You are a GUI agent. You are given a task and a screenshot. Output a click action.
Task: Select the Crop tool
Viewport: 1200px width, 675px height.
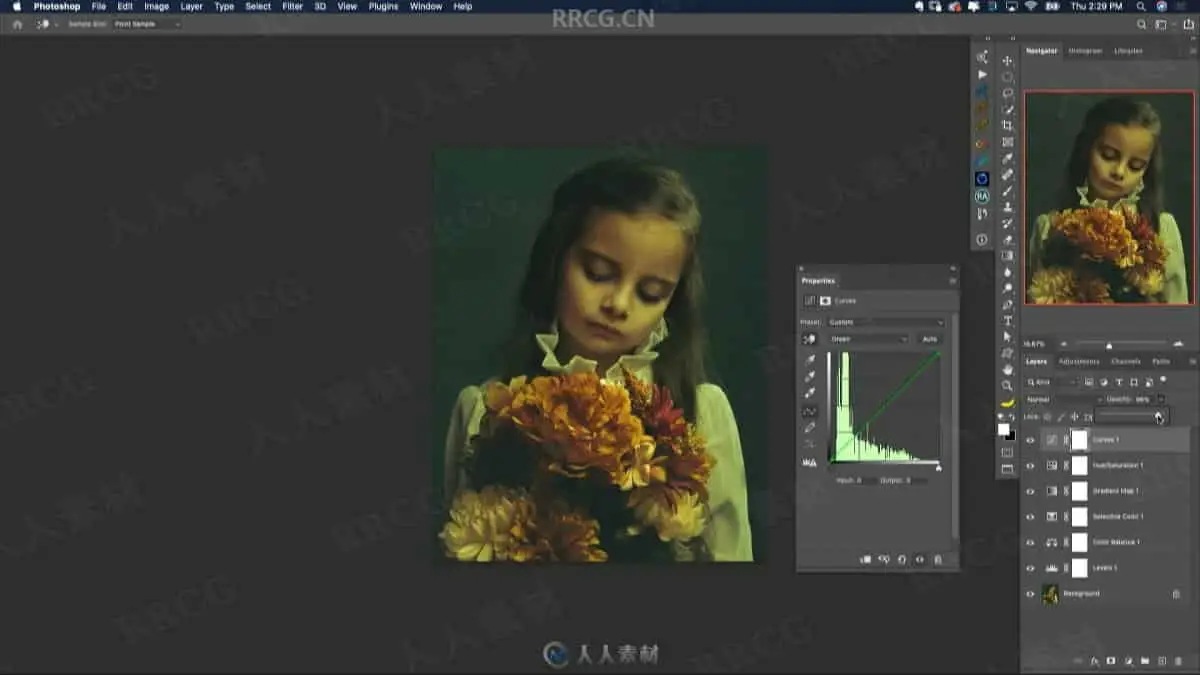(1007, 126)
